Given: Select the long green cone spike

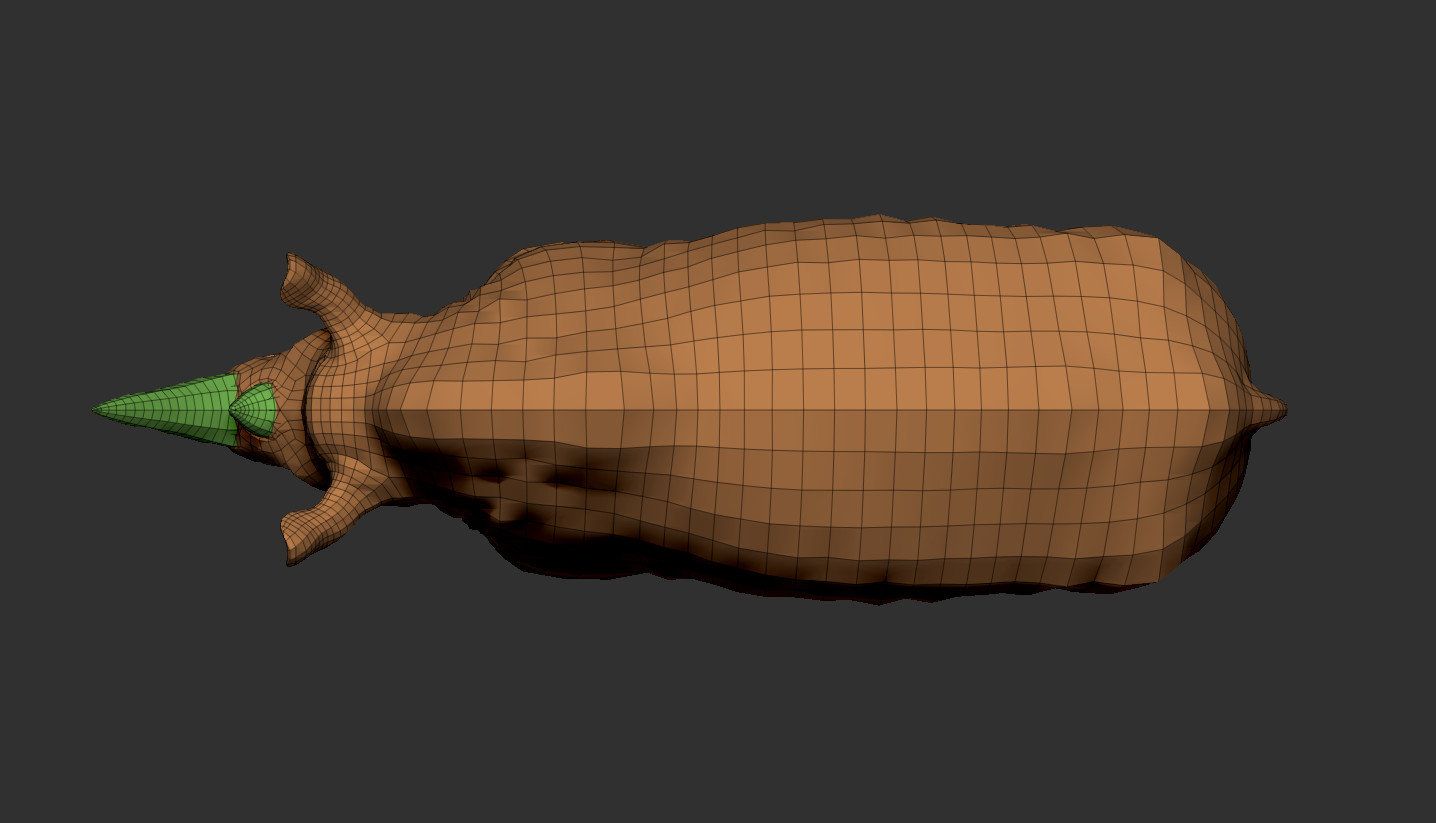Looking at the screenshot, I should 165,410.
